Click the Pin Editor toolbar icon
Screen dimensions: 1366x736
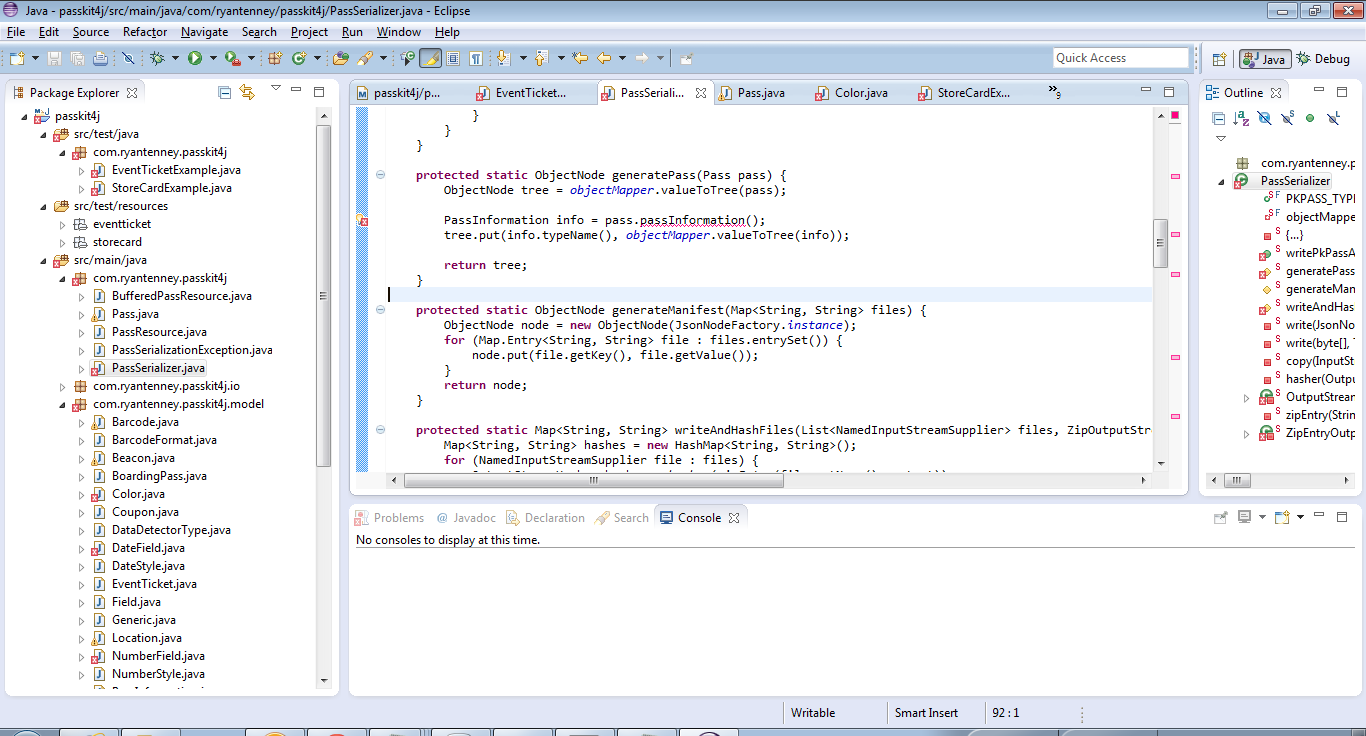click(x=686, y=58)
